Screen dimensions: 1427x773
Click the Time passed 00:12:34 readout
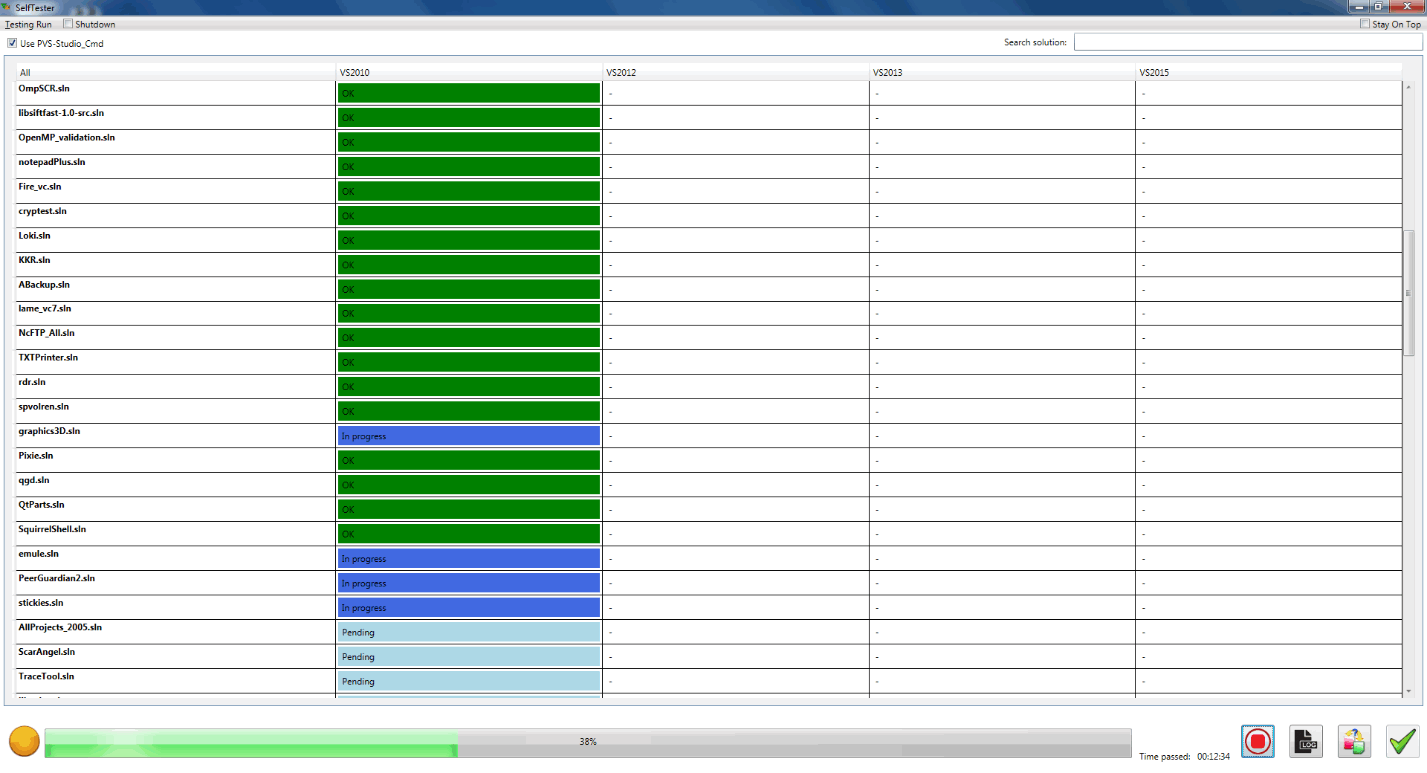point(1183,757)
